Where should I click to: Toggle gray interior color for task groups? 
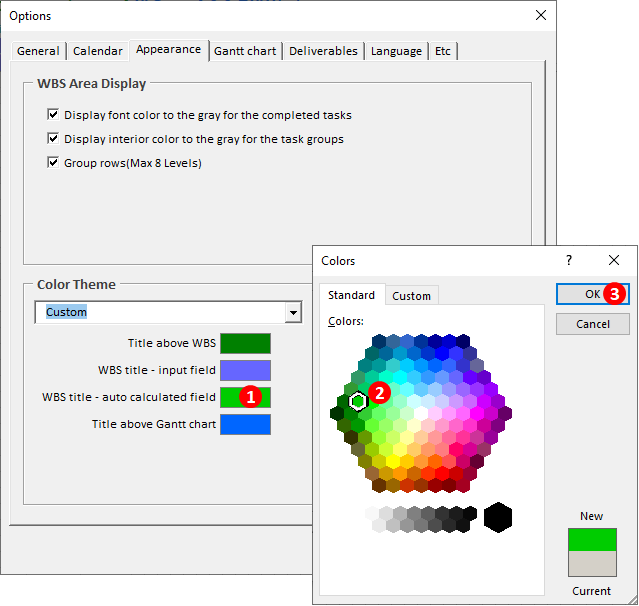pyautogui.click(x=53, y=139)
